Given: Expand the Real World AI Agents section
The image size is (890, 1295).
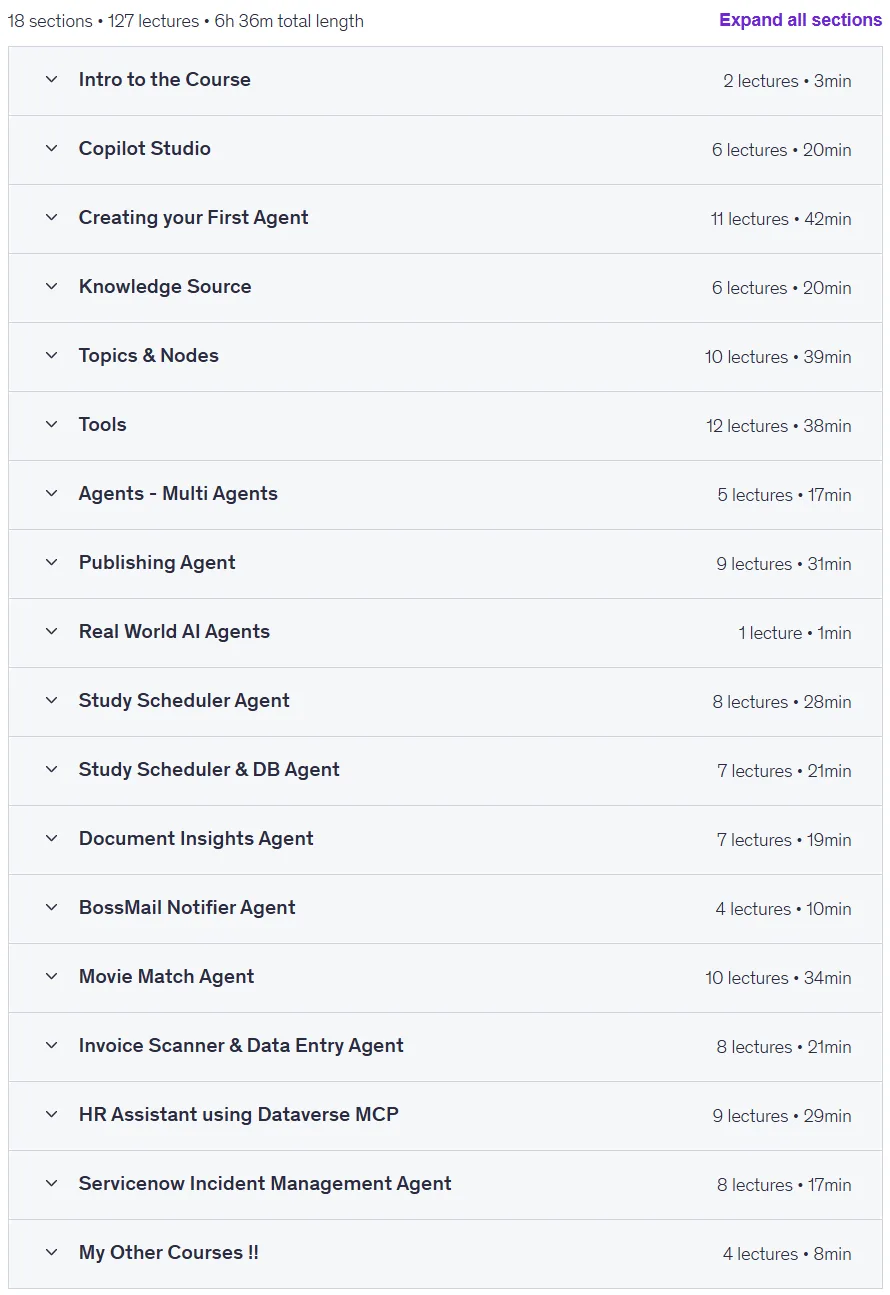Looking at the screenshot, I should coord(445,632).
